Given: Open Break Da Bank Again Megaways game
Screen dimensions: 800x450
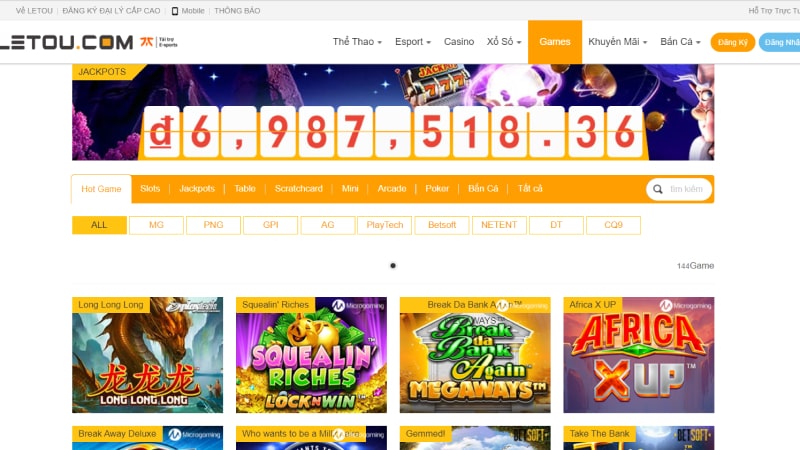Looking at the screenshot, I should [475, 355].
